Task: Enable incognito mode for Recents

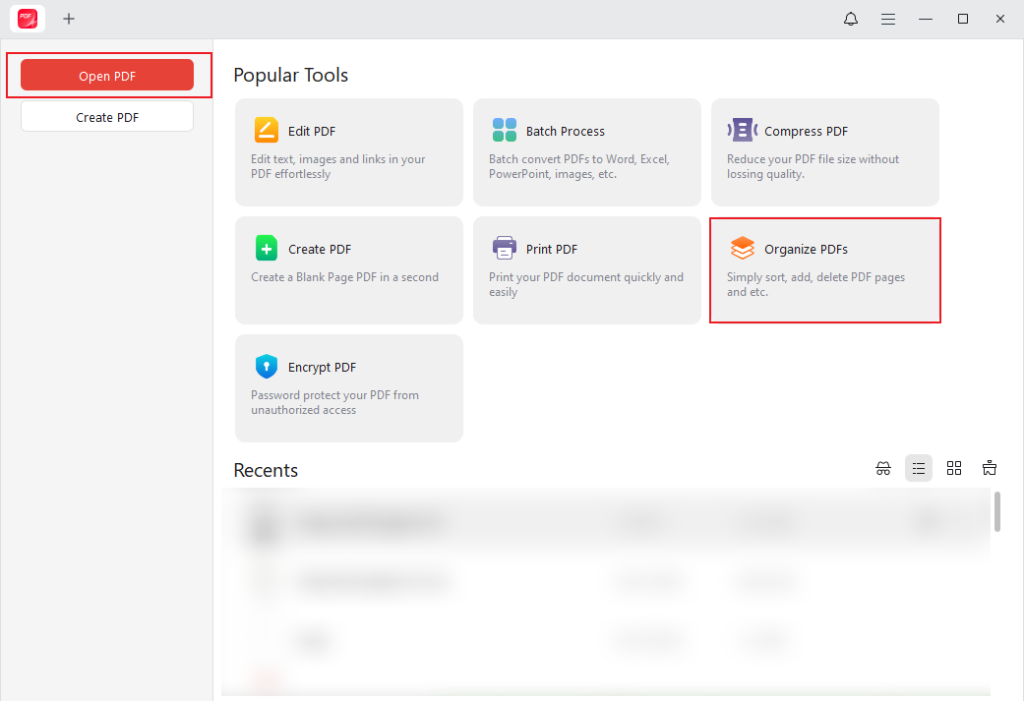Action: coord(883,467)
